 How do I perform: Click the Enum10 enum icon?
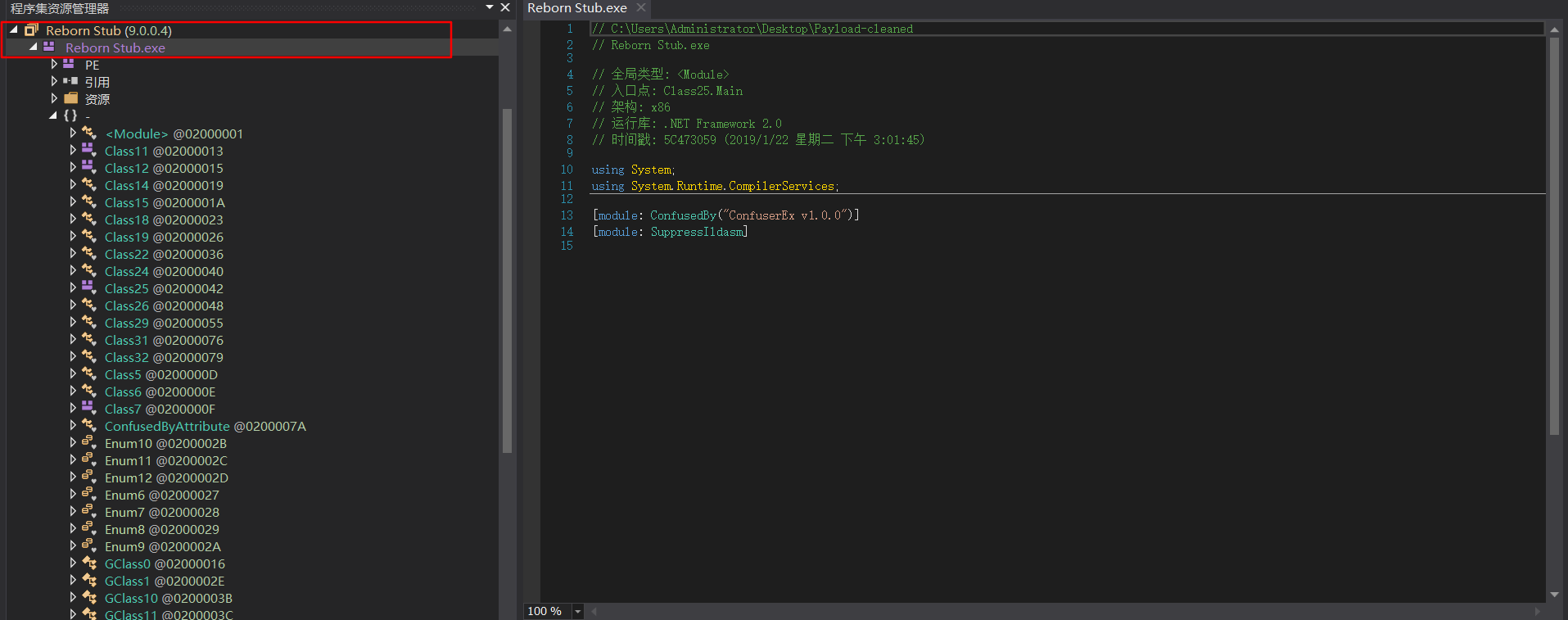(x=88, y=442)
